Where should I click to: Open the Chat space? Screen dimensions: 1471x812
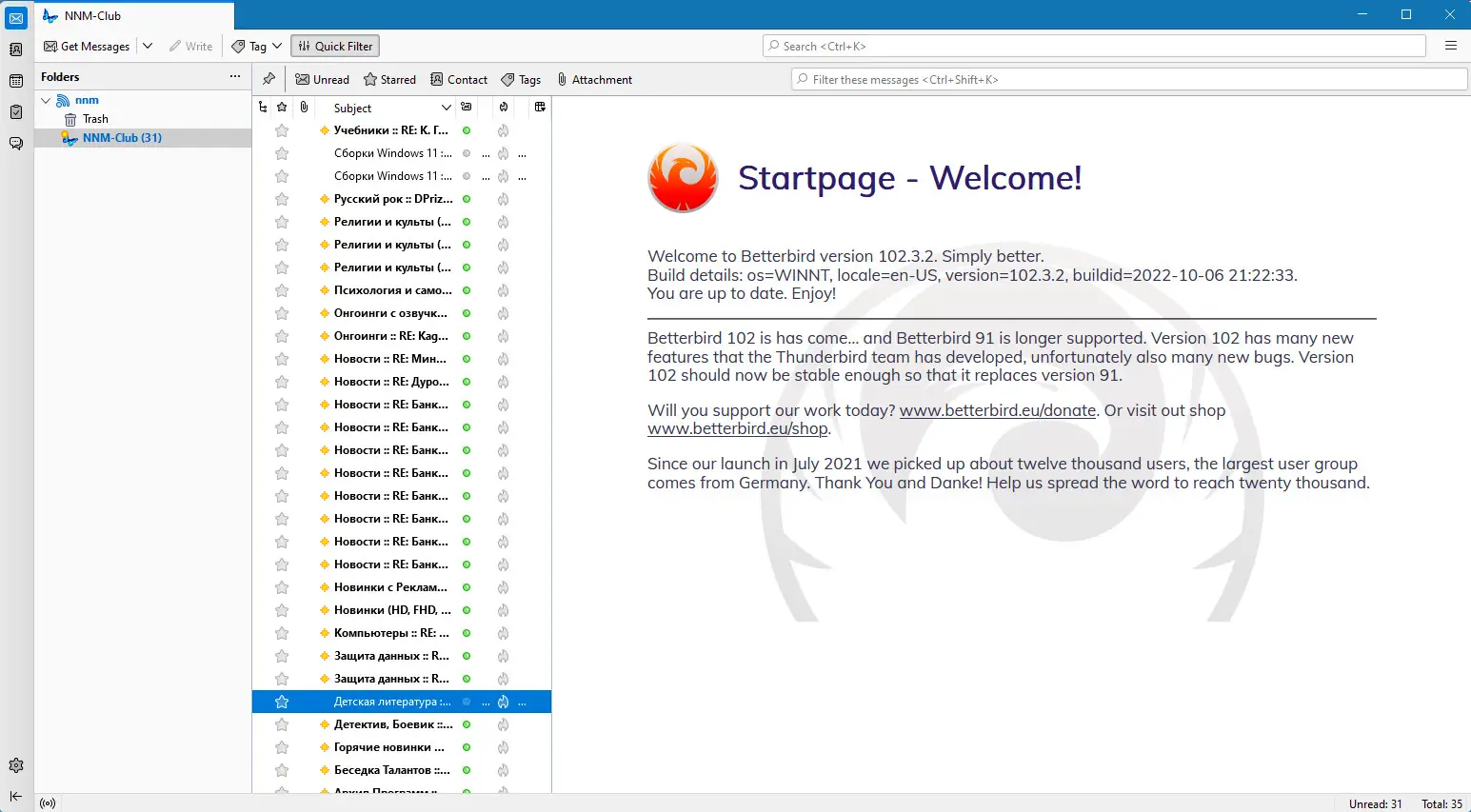[x=16, y=144]
